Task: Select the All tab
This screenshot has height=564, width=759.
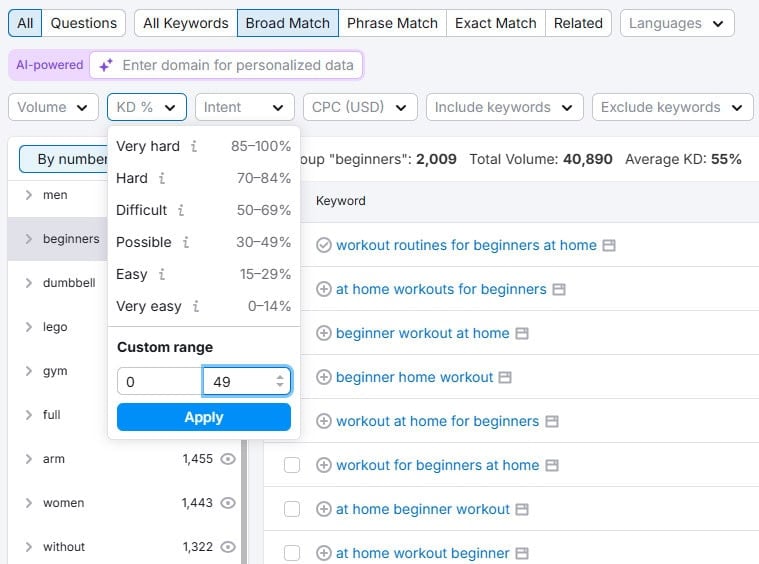Action: 25,23
